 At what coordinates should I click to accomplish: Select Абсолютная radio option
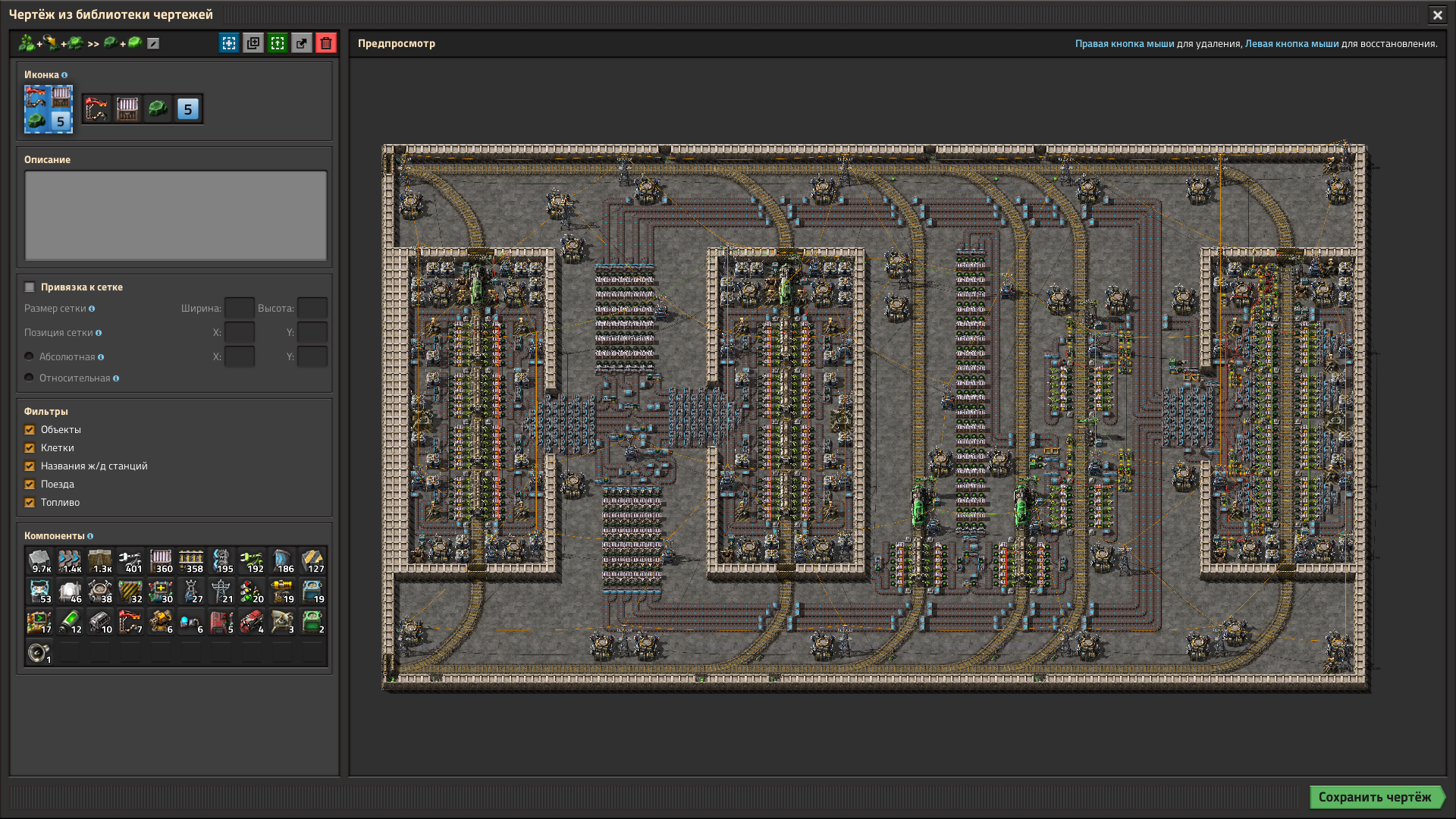click(x=29, y=356)
